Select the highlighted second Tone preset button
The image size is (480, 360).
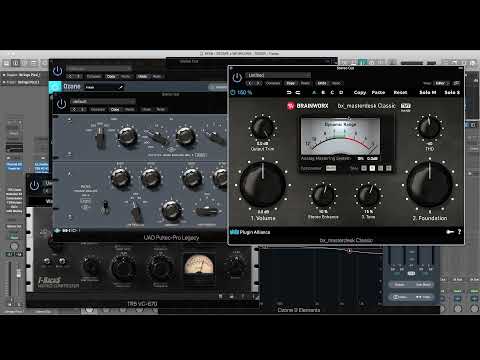point(372,168)
